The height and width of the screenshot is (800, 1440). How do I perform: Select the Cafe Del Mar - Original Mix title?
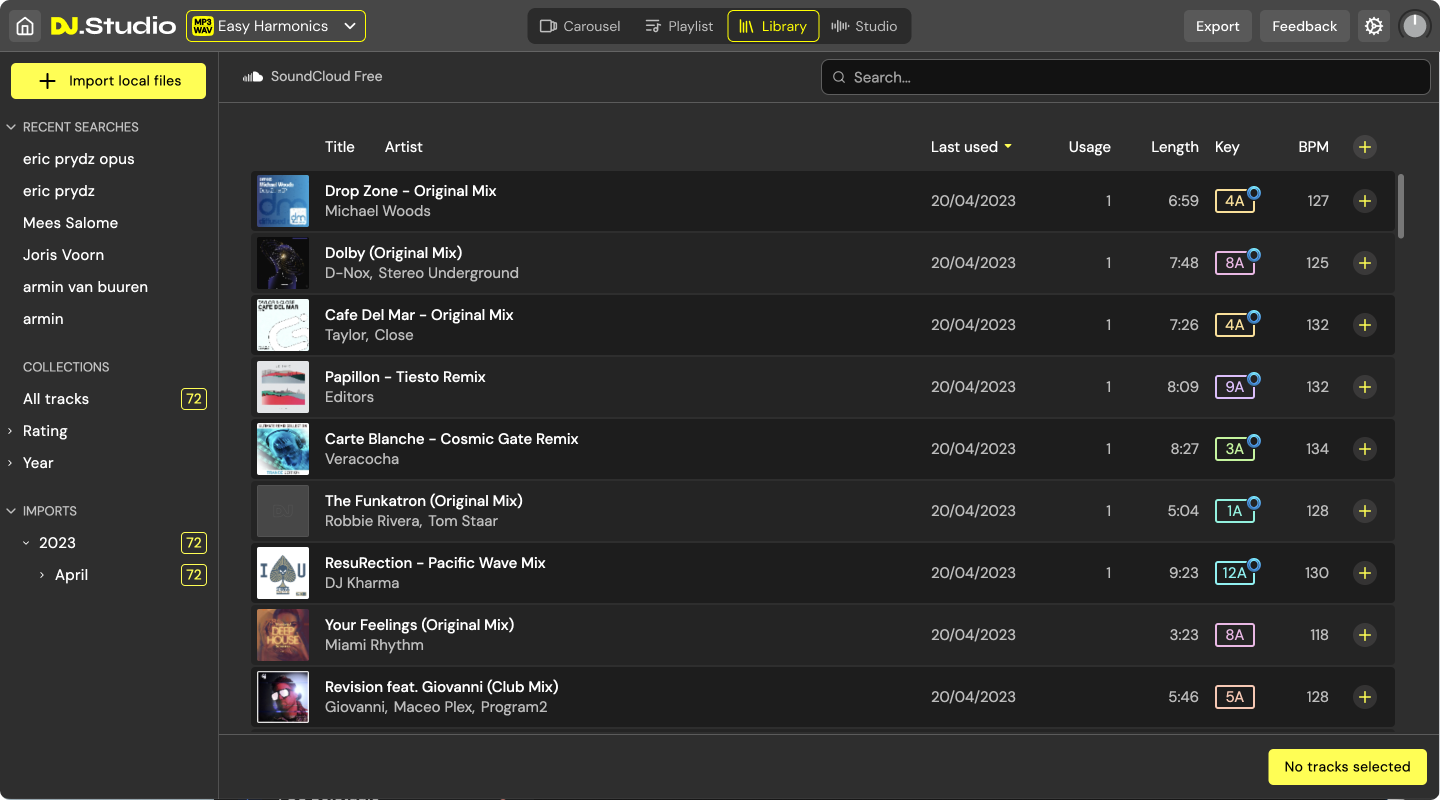(x=419, y=315)
